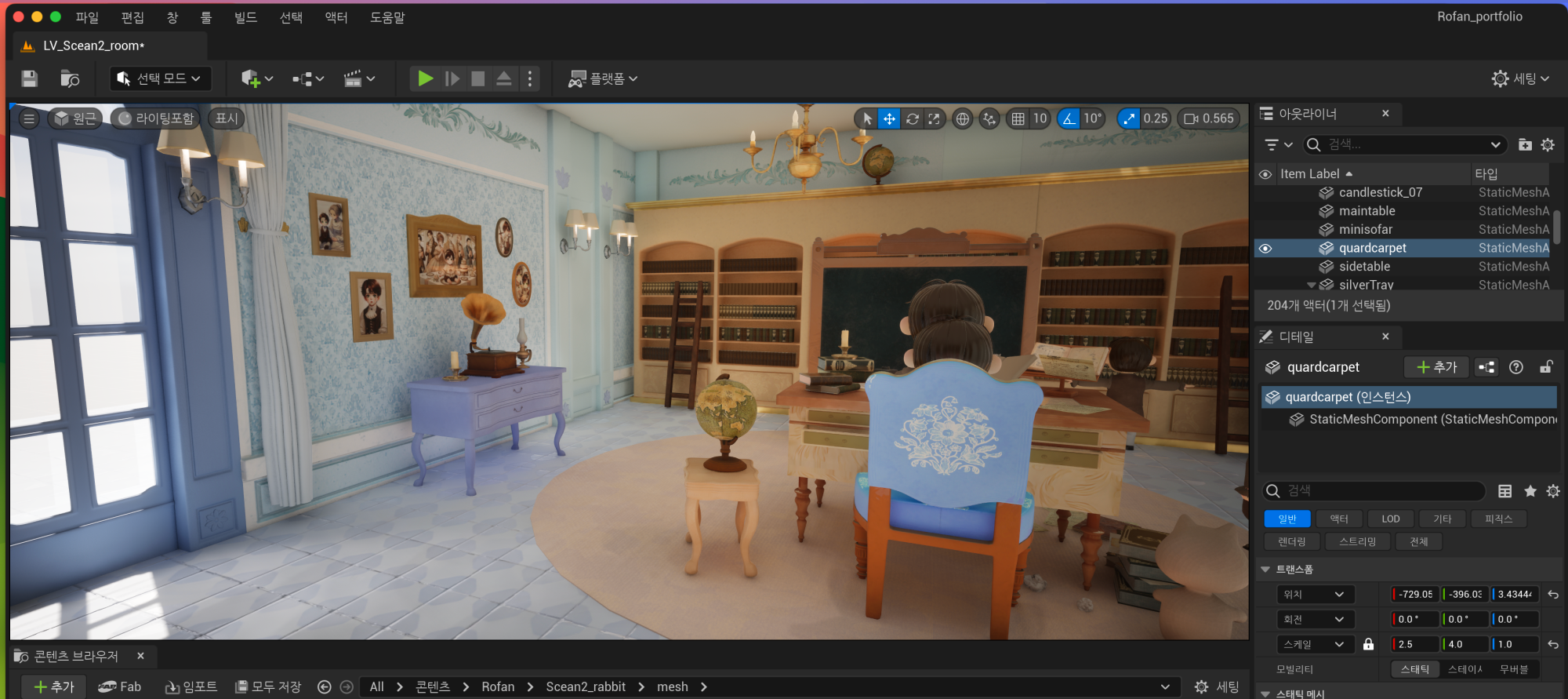The height and width of the screenshot is (699, 1568).
Task: Open the Blueprint menu icon in the toolbar
Action: click(x=308, y=78)
